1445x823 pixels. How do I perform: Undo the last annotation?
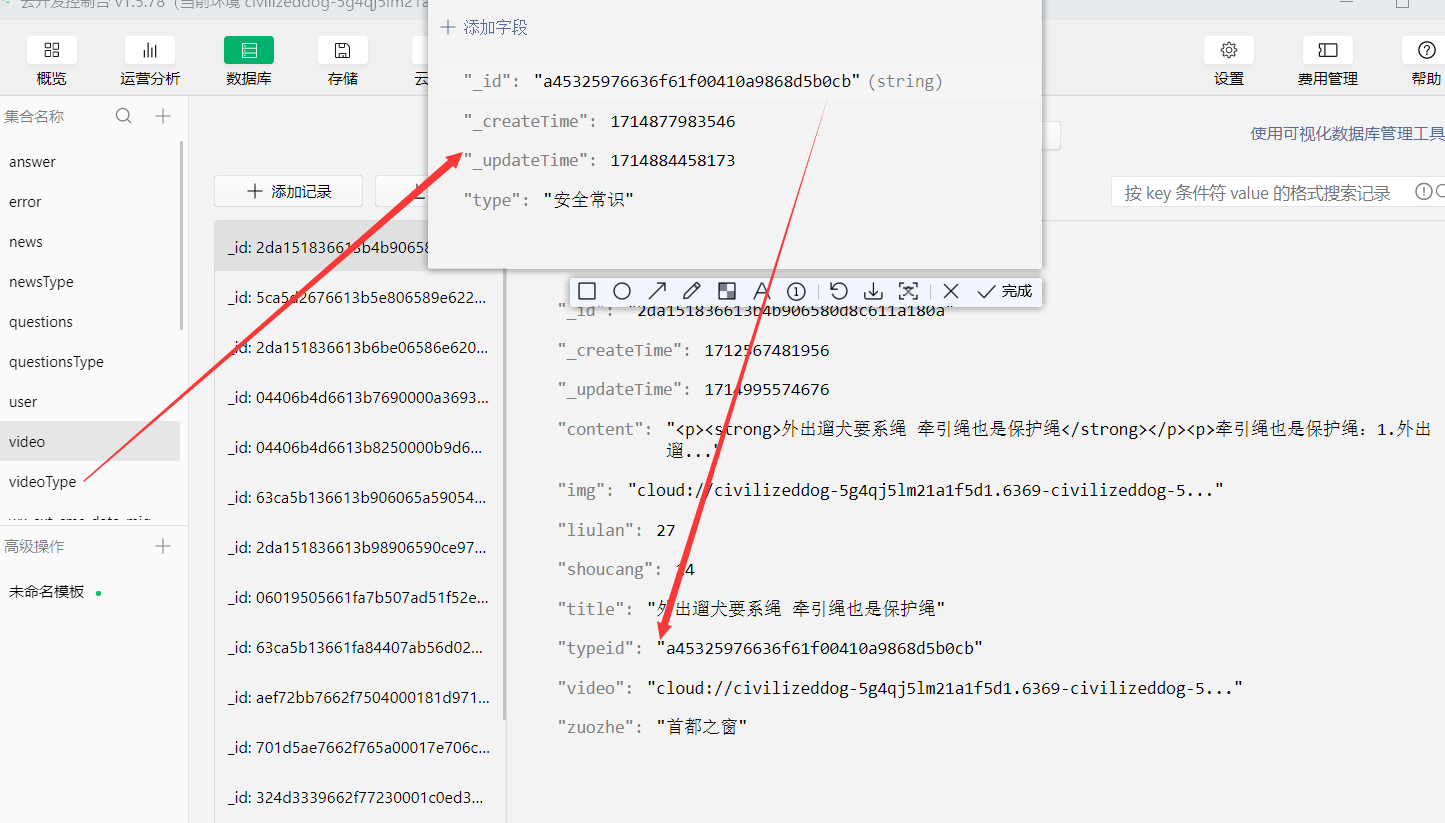click(838, 290)
